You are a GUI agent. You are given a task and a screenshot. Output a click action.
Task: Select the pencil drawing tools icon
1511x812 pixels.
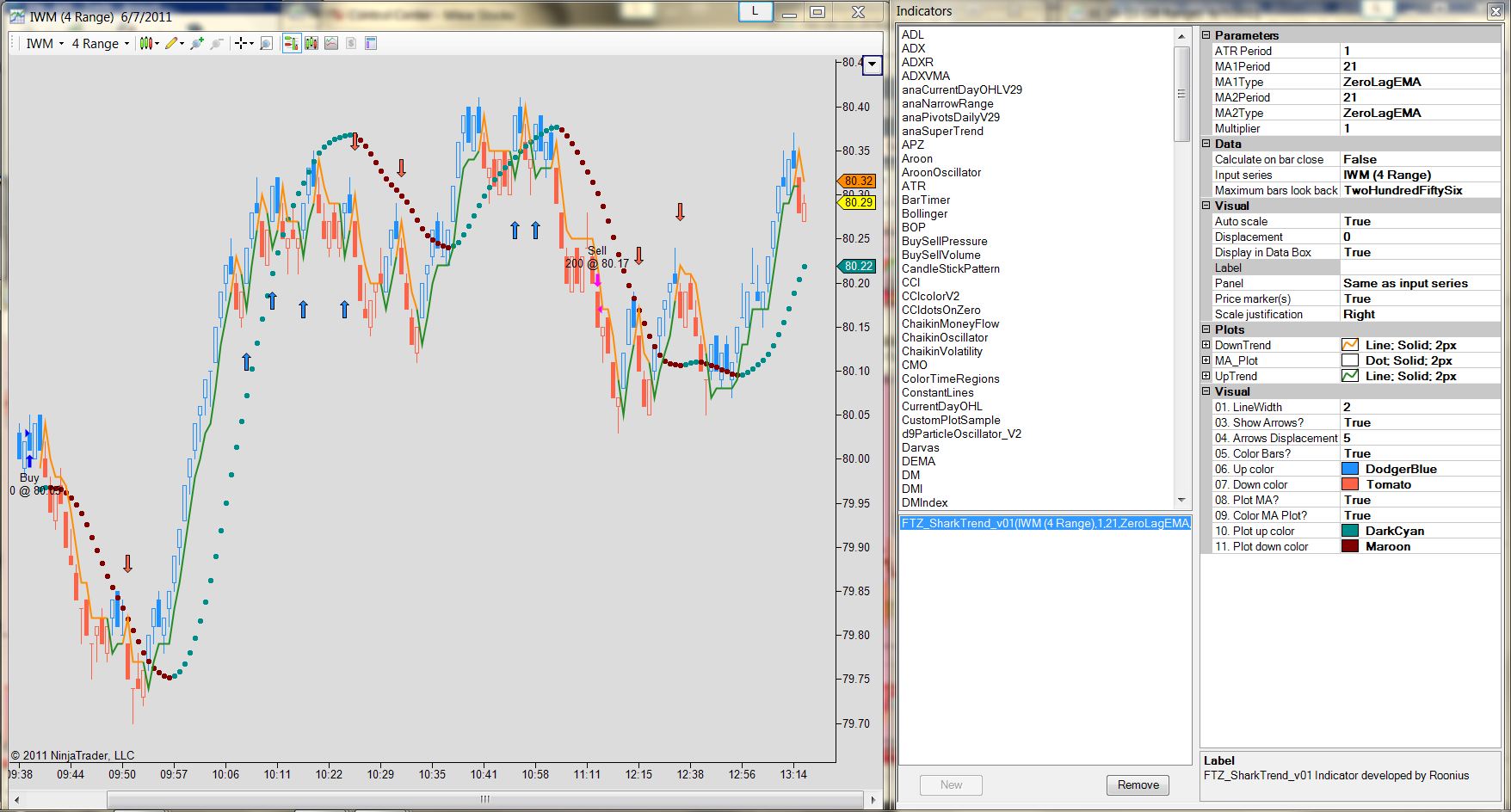(174, 44)
